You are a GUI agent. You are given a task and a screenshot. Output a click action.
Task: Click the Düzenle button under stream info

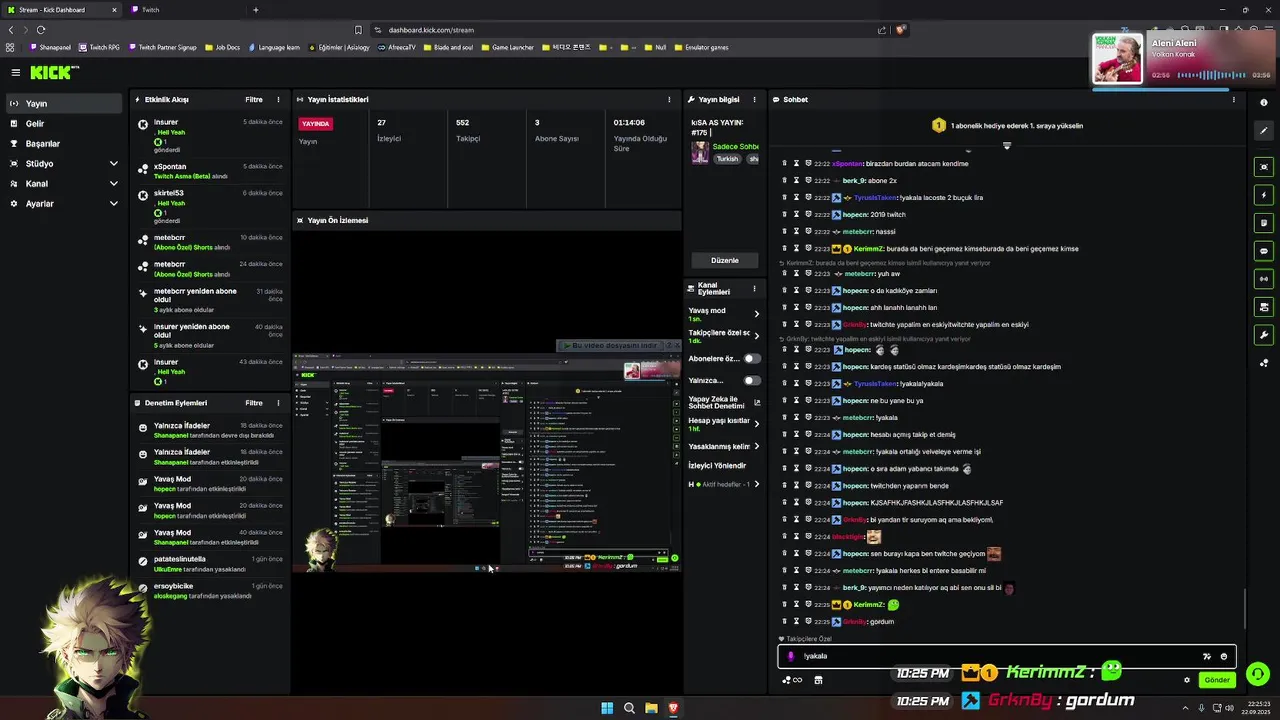[725, 260]
